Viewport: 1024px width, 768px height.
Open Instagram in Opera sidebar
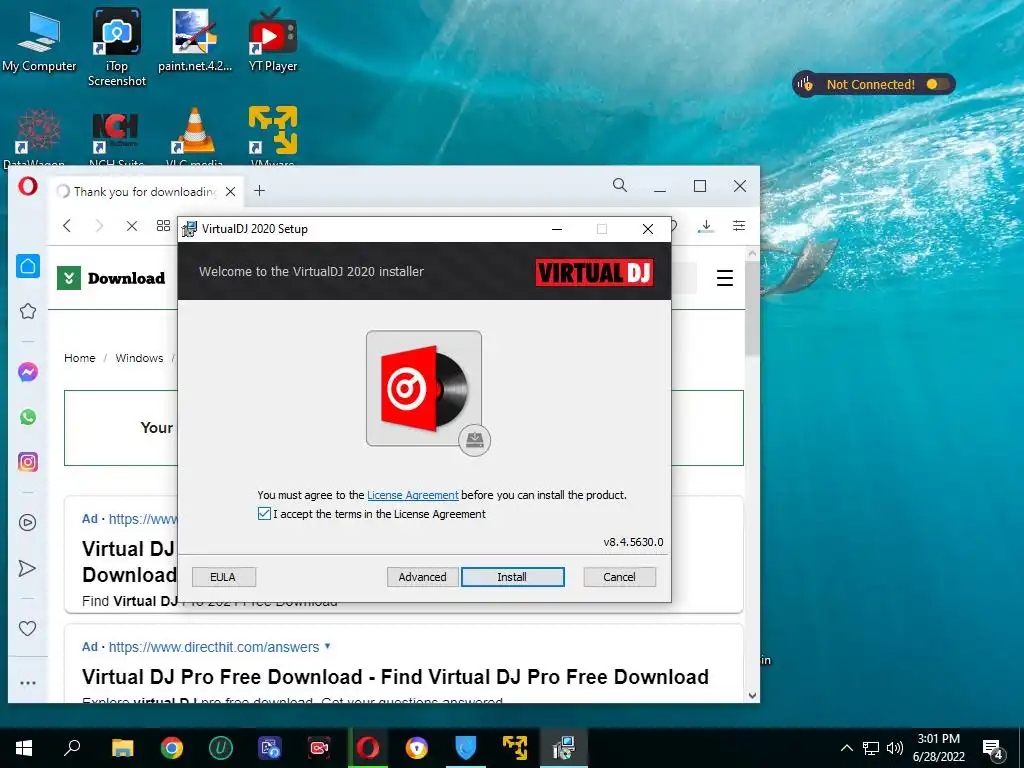pyautogui.click(x=27, y=462)
